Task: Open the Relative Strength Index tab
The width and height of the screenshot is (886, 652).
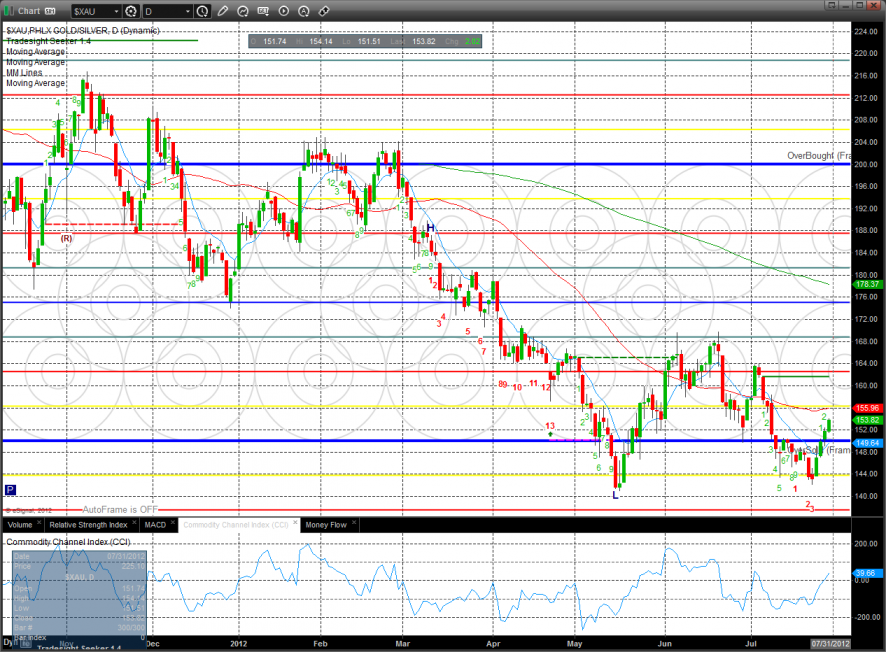Action: (x=89, y=524)
